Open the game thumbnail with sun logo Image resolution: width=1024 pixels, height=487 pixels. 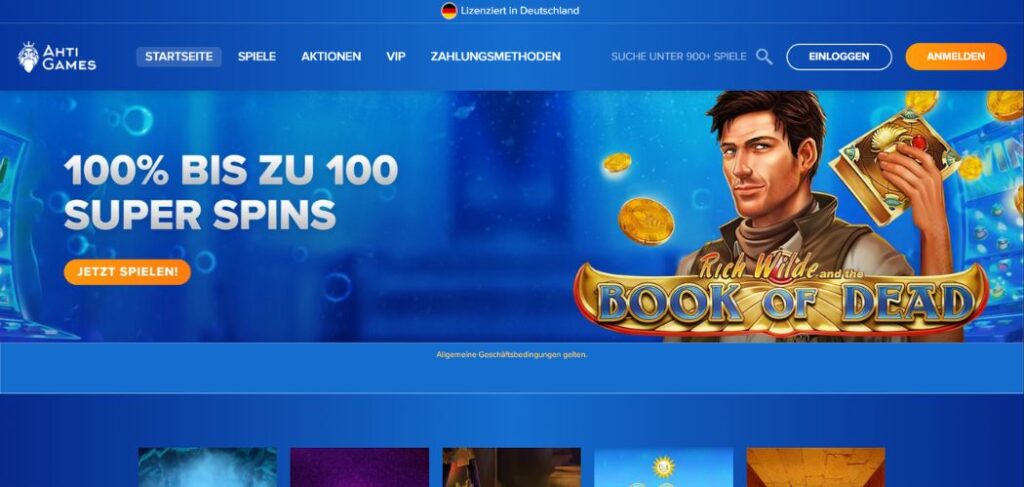click(664, 467)
